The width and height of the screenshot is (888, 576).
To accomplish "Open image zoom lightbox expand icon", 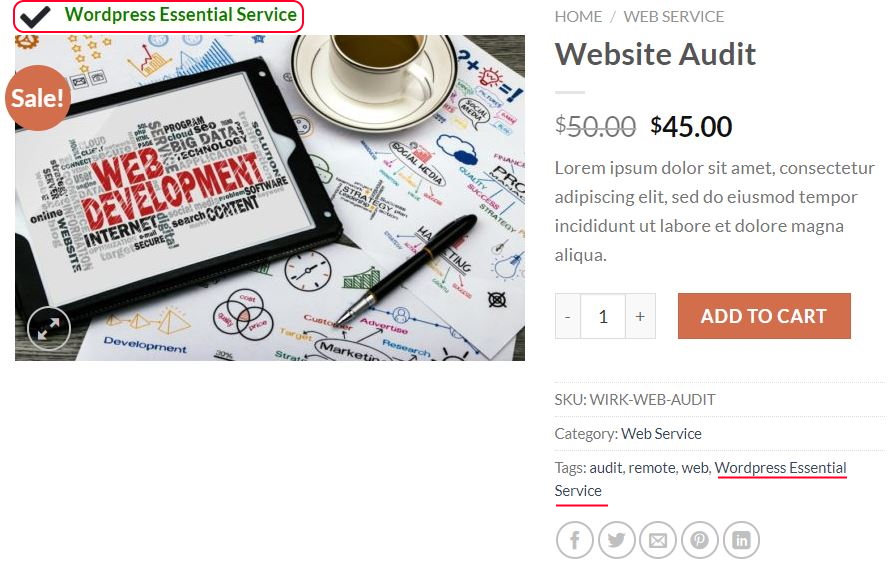I will point(49,328).
